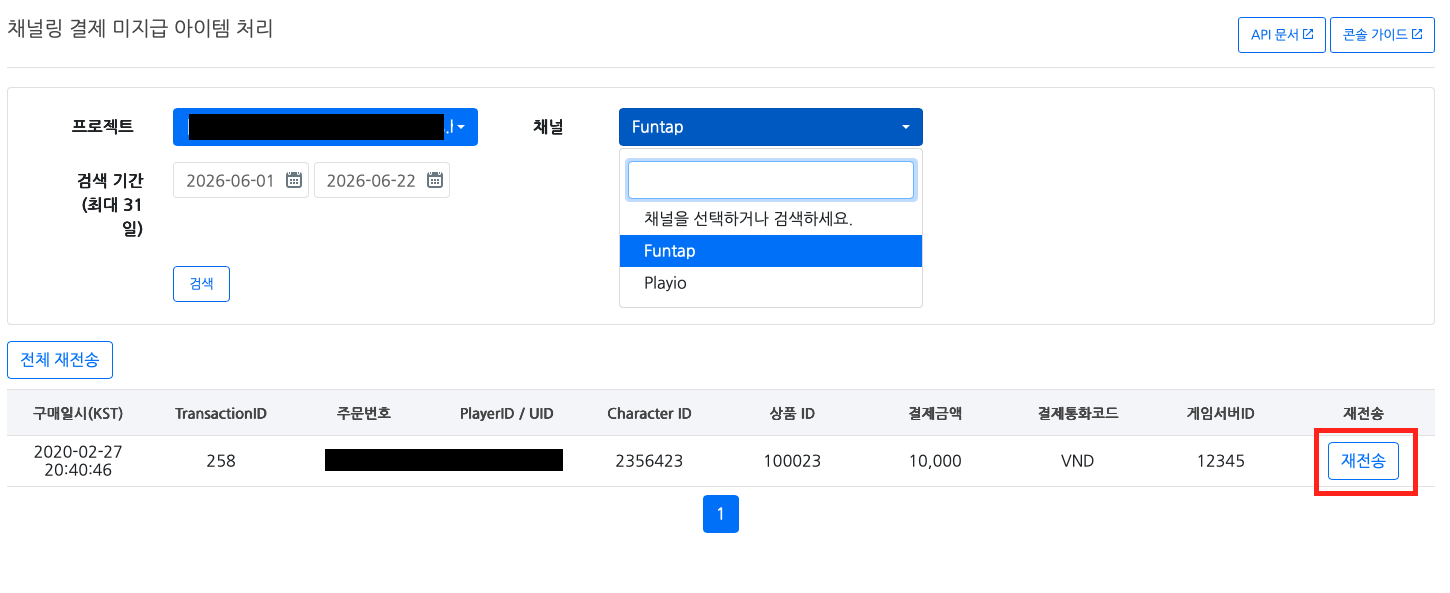Click the 게임서버ID column header

click(x=1220, y=413)
